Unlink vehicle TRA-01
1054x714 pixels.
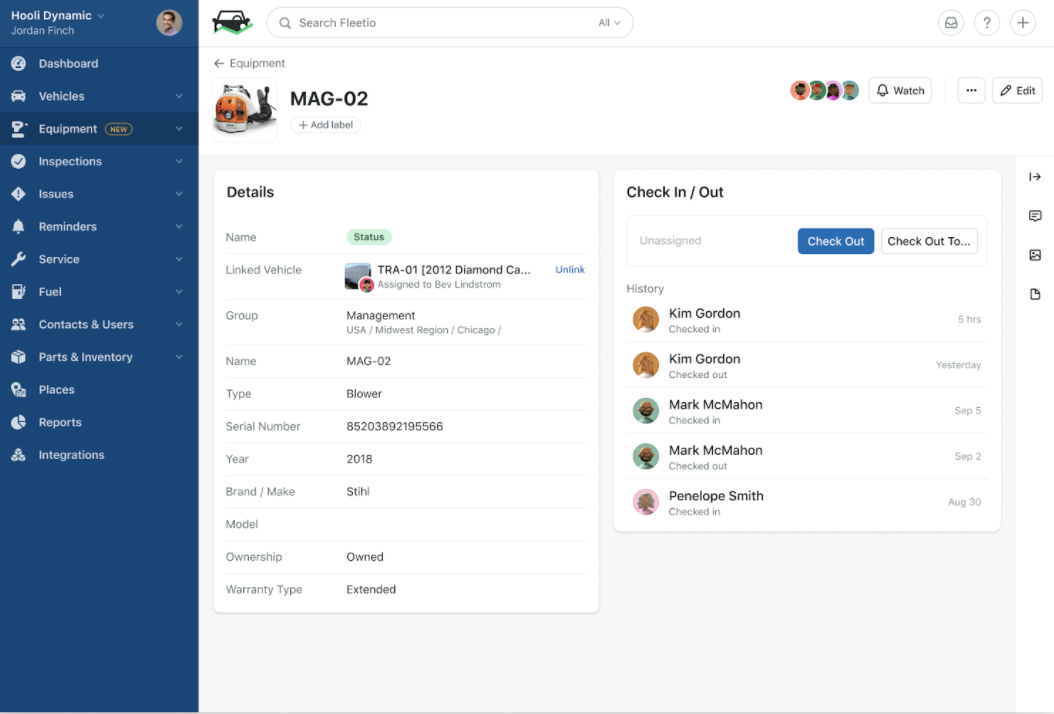569,269
